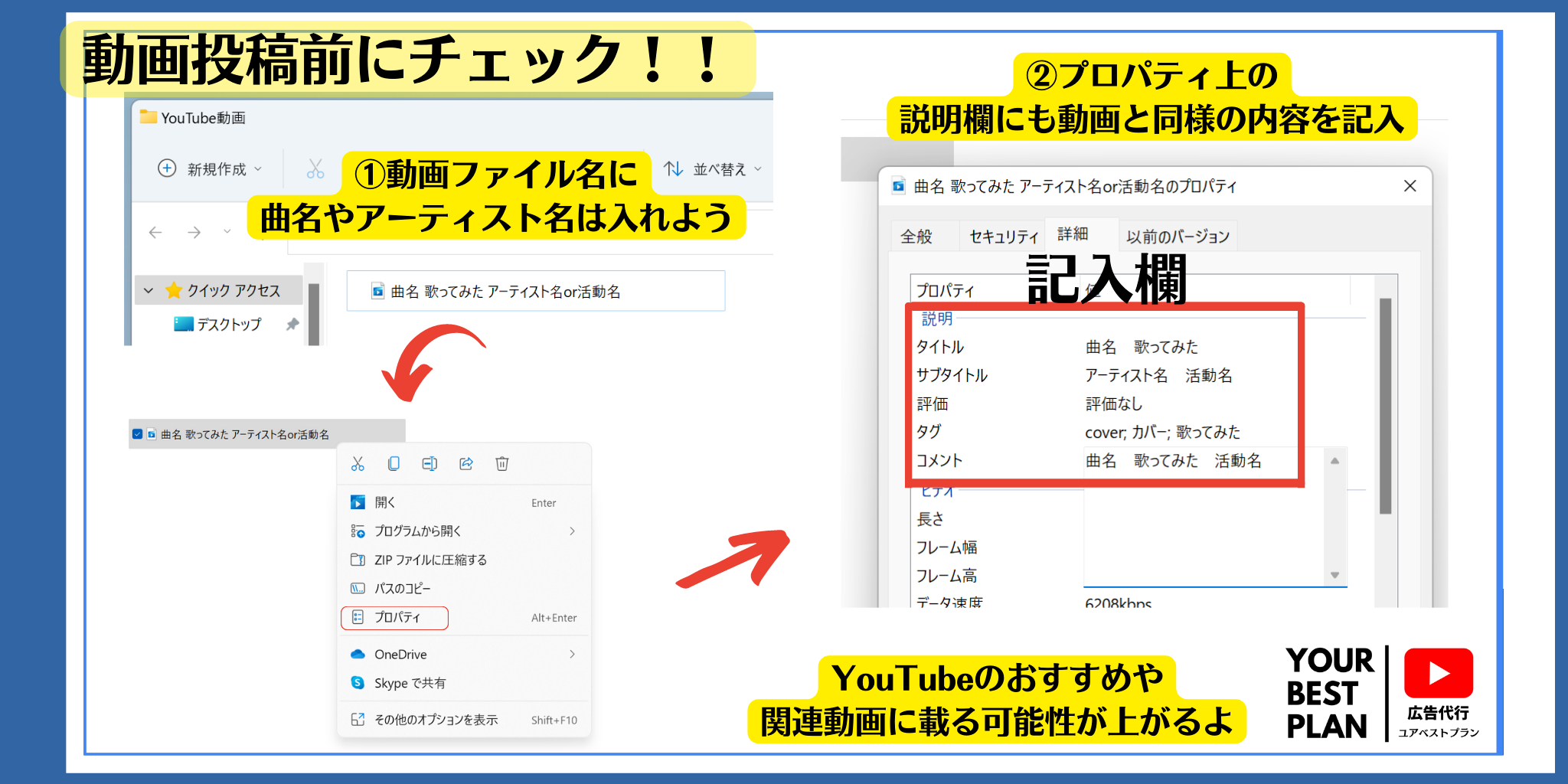Click the 説明 section header

(936, 318)
